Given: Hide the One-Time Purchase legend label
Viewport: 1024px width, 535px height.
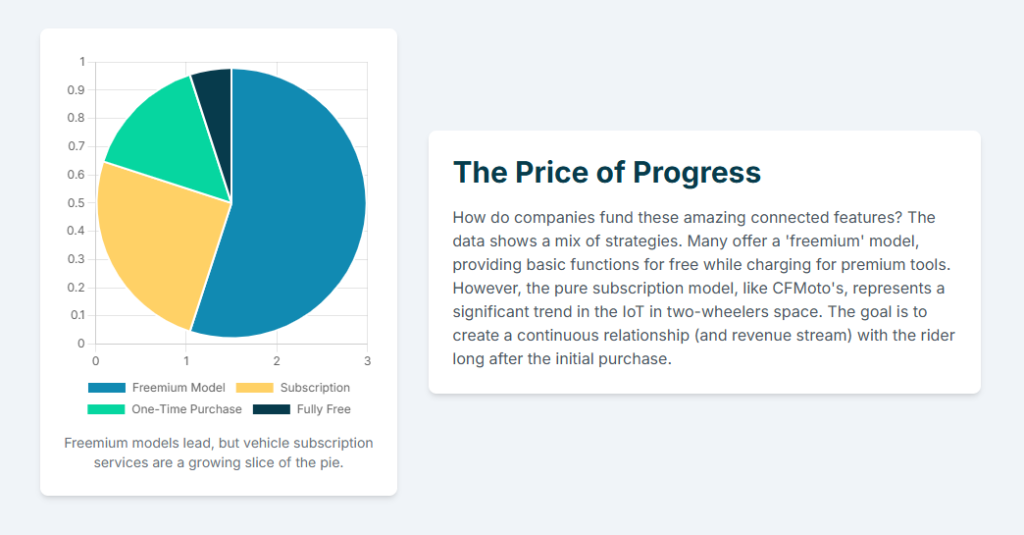Looking at the screenshot, I should click(187, 409).
